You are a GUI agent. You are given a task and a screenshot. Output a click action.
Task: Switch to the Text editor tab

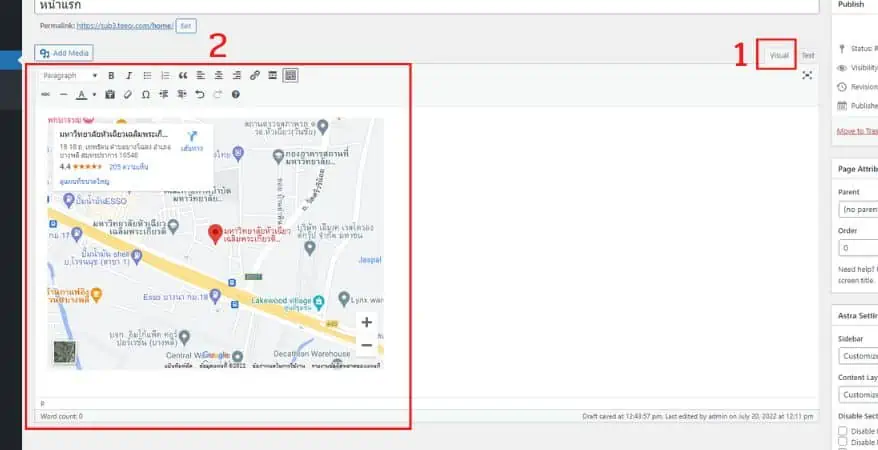point(807,55)
